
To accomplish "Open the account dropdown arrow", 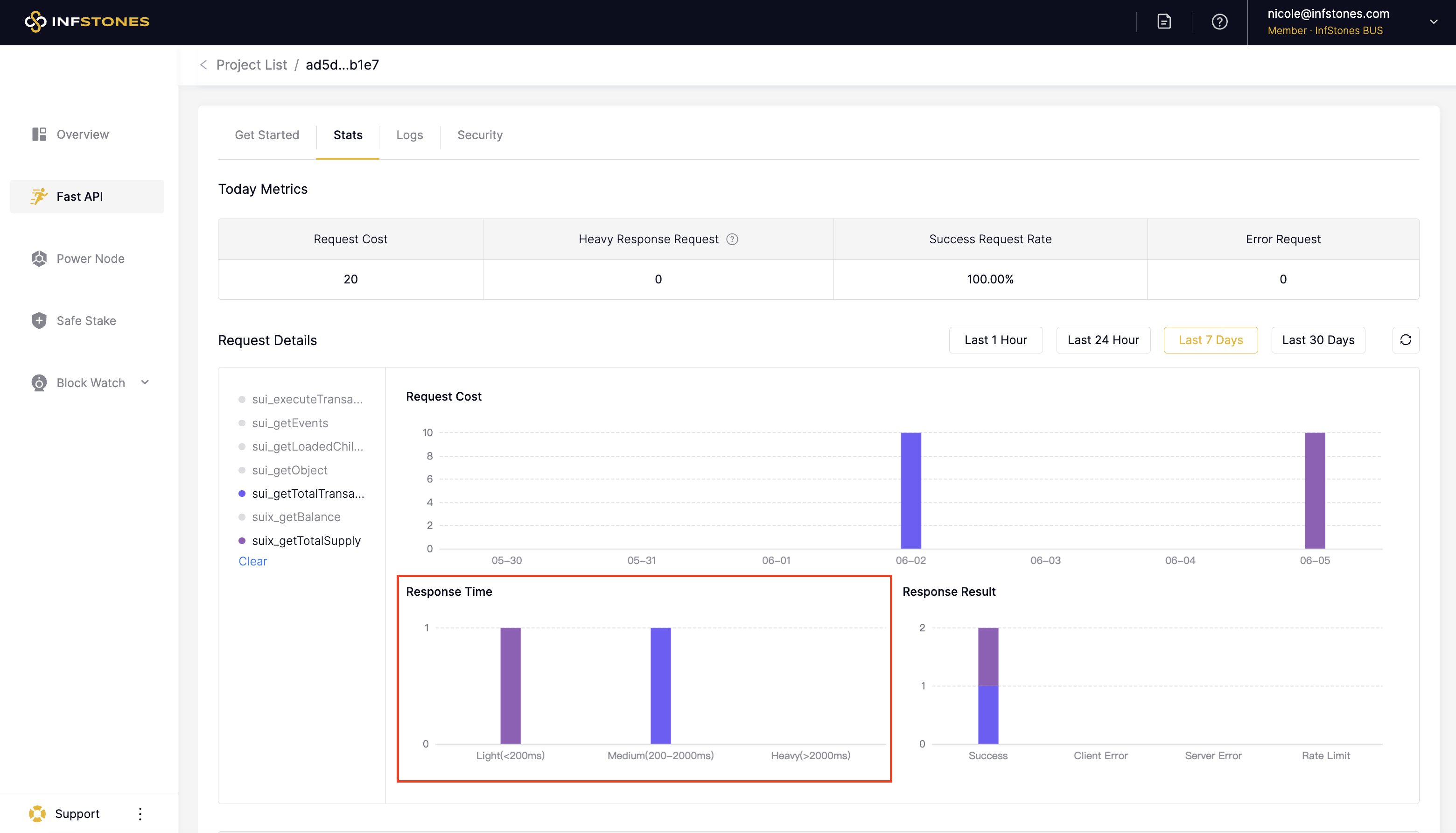I will [x=1433, y=22].
